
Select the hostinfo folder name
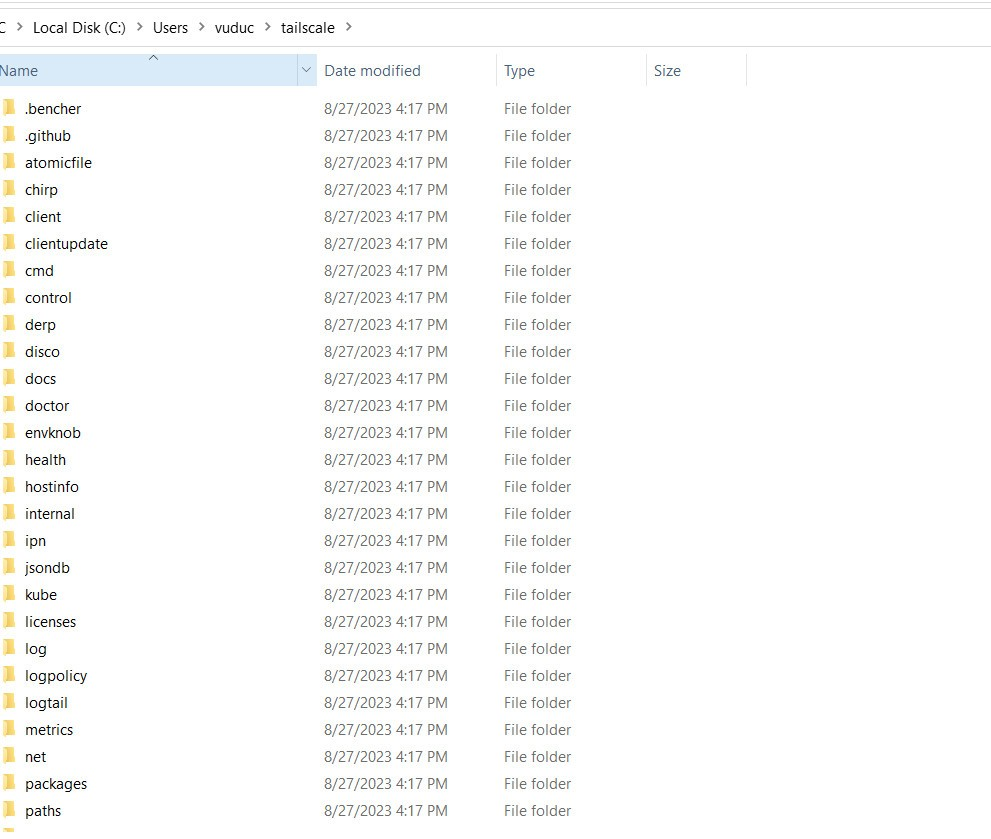click(52, 487)
